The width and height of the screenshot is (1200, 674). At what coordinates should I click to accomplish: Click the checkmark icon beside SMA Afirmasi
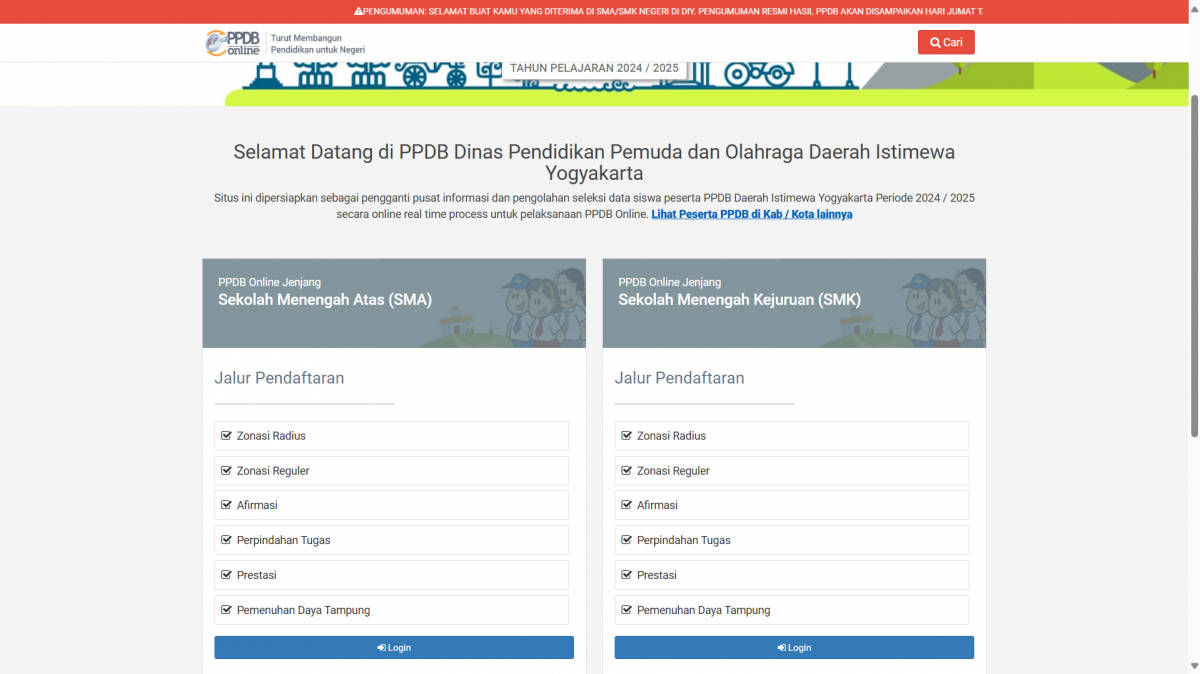point(226,505)
